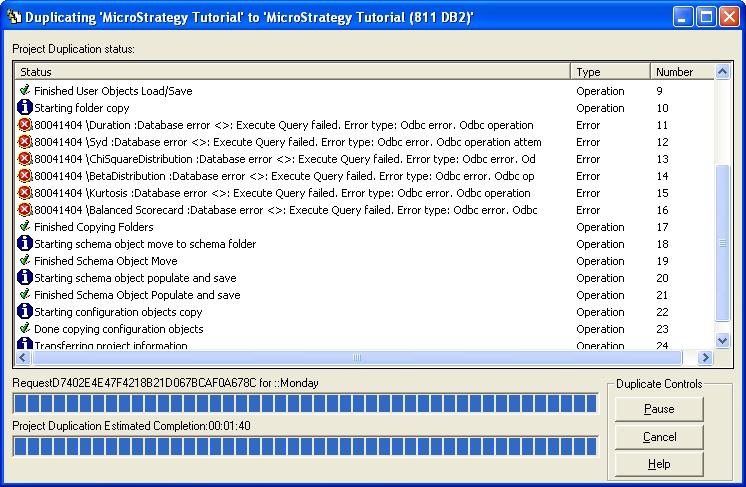Image resolution: width=746 pixels, height=487 pixels.
Task: Select the \BetaDistribution database error text
Action: [x=285, y=176]
